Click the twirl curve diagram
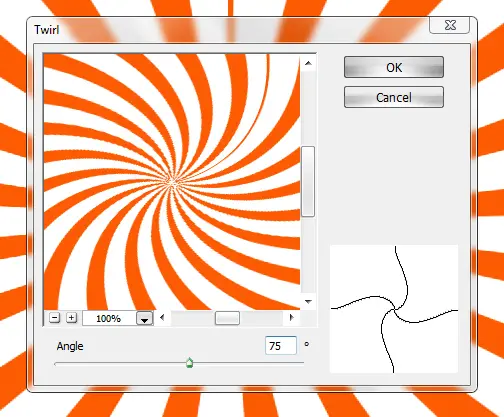 click(x=394, y=309)
